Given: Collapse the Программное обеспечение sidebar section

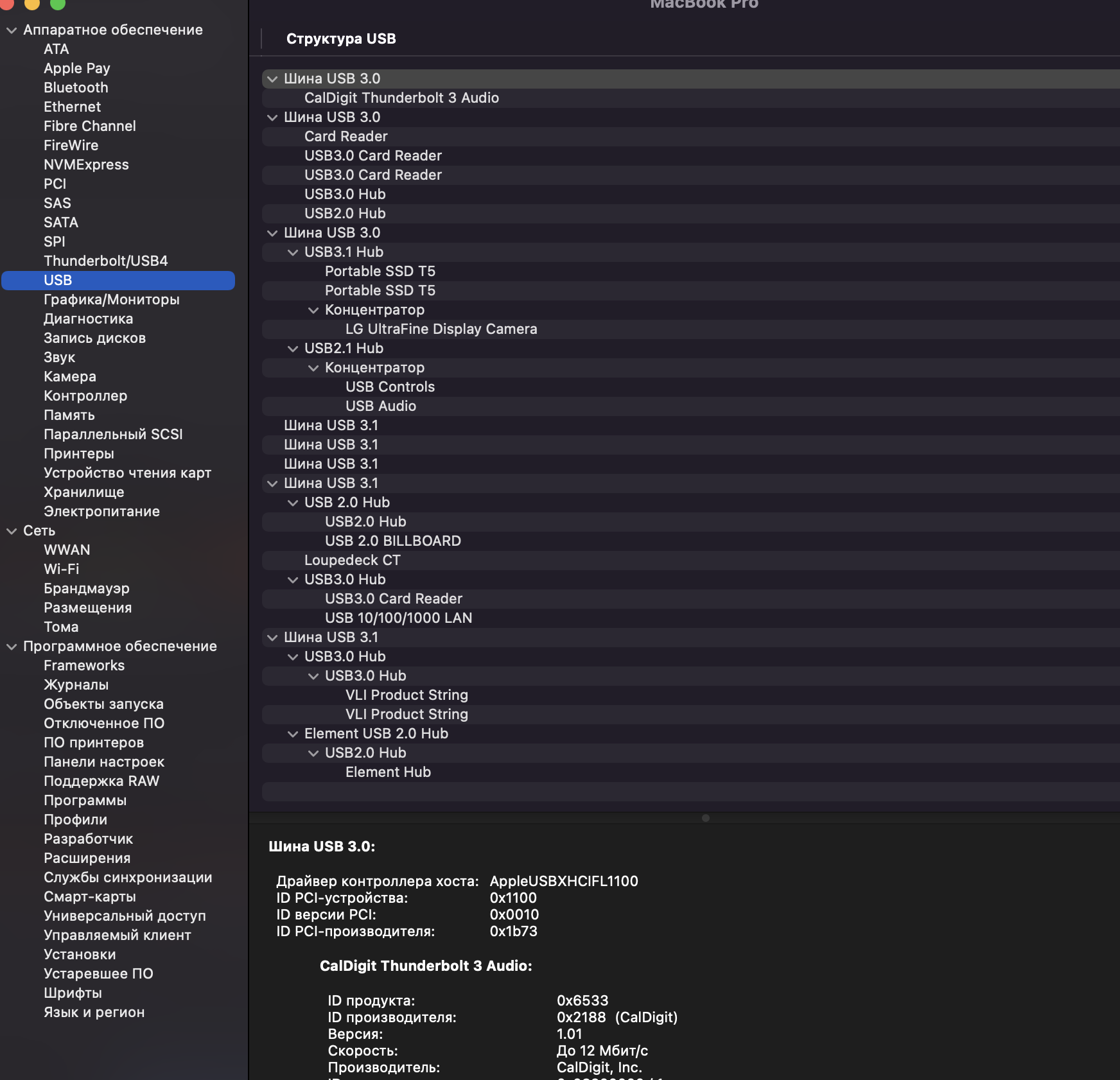Looking at the screenshot, I should pos(12,647).
